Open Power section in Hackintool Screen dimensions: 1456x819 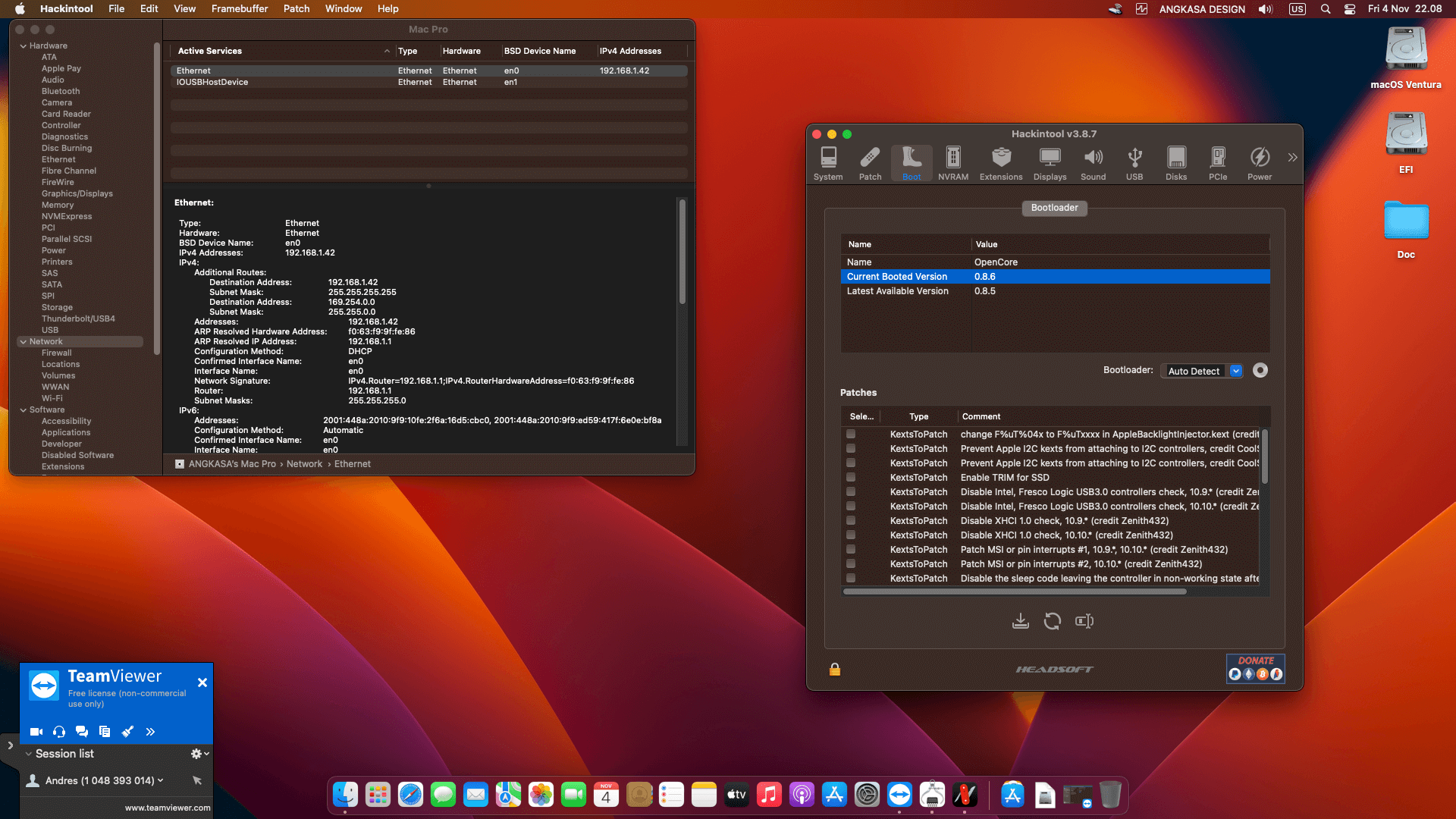pyautogui.click(x=1260, y=163)
